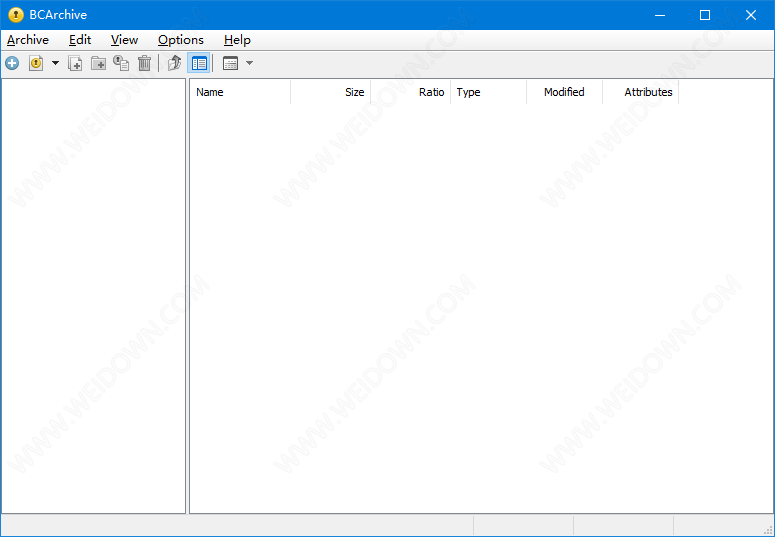775x537 pixels.
Task: Sort by the Ratio column header
Action: click(x=411, y=92)
